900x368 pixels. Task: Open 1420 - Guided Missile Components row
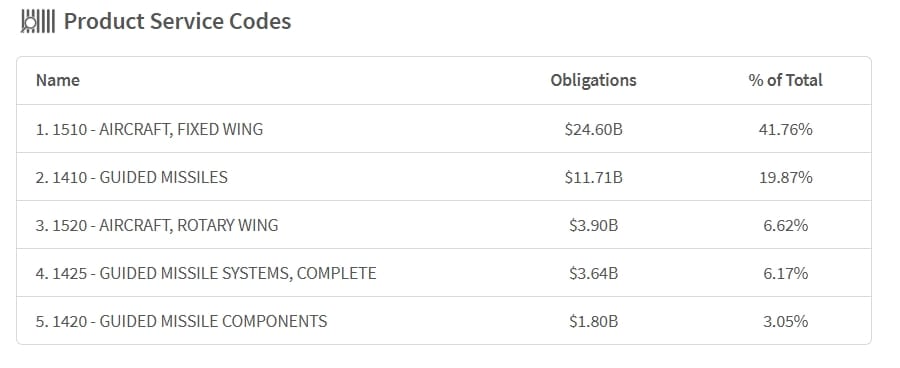click(x=444, y=321)
